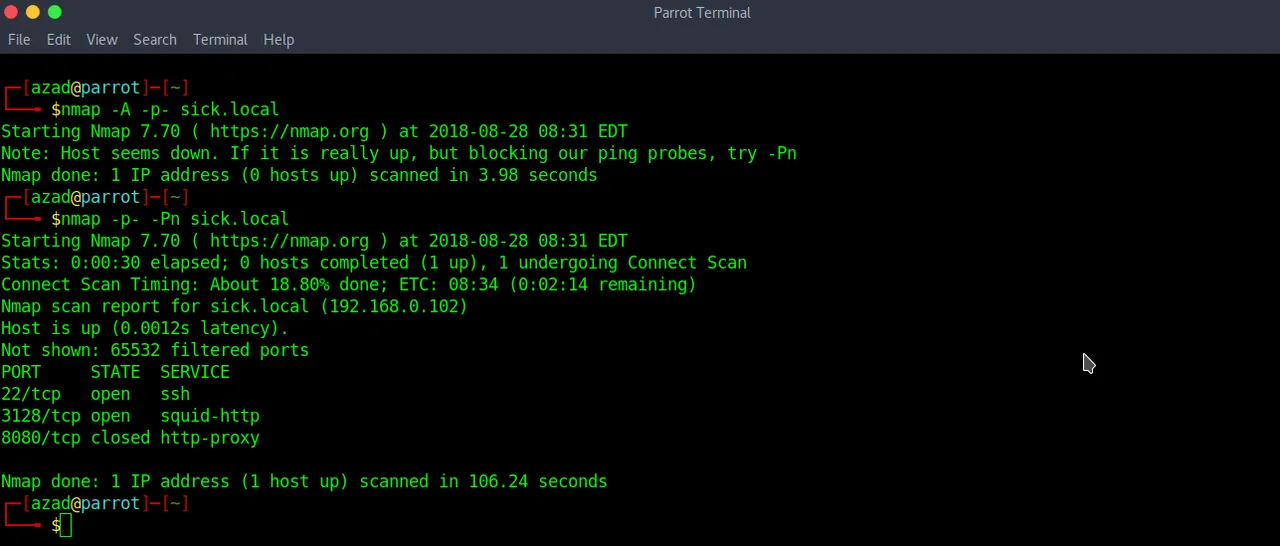The width and height of the screenshot is (1280, 546).
Task: Minimize the window using the yellow button
Action: coord(33,12)
